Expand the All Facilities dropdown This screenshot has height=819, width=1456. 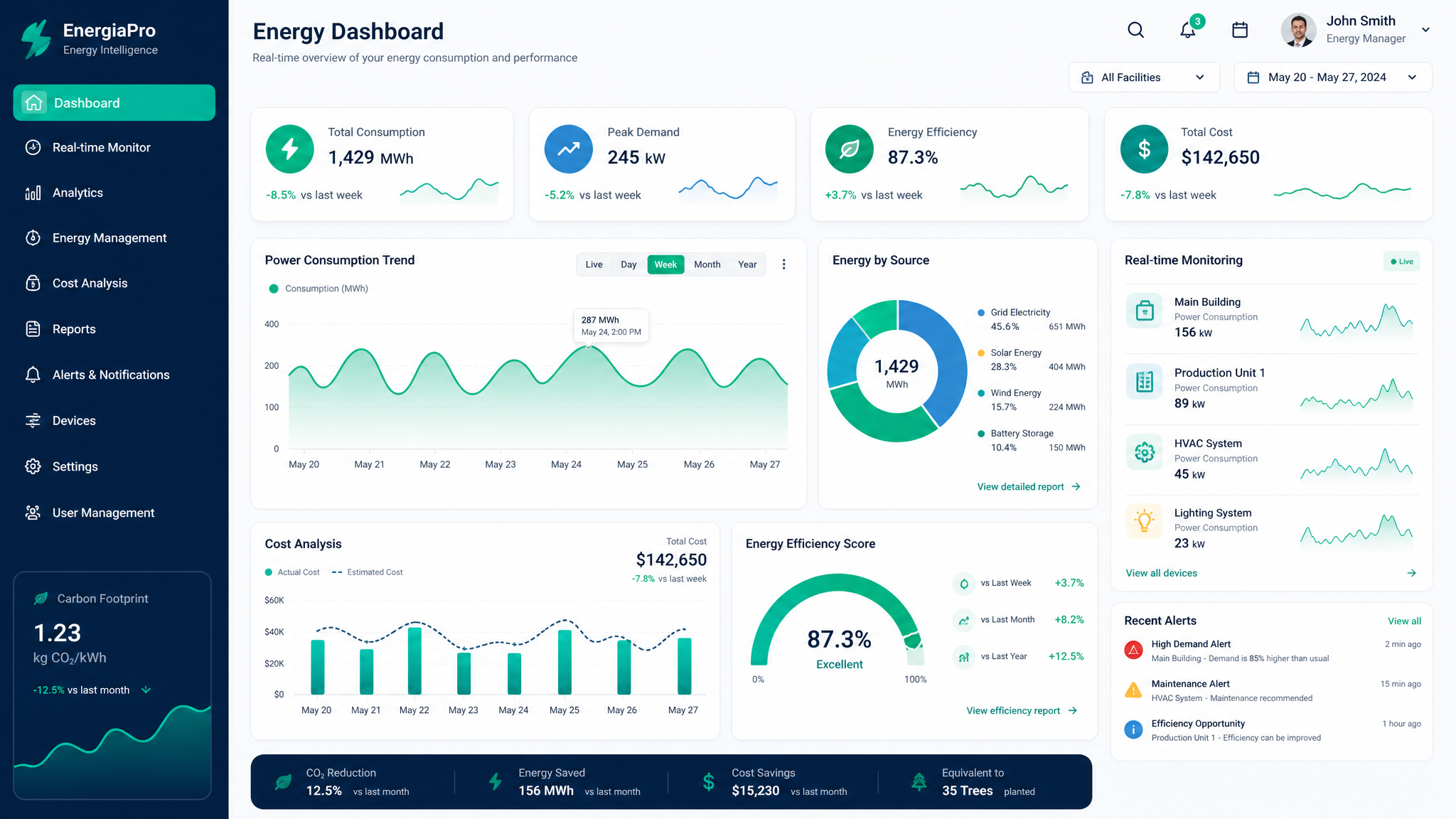tap(1144, 77)
